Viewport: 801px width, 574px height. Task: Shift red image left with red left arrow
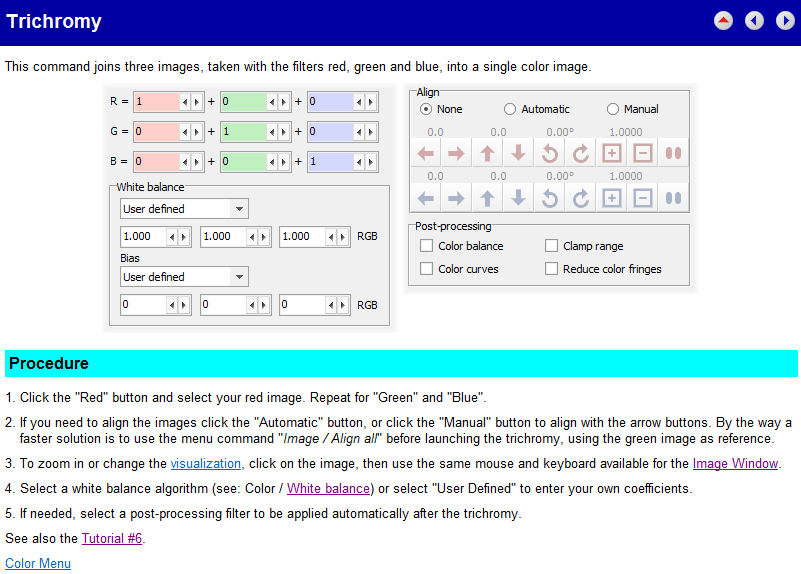426,153
